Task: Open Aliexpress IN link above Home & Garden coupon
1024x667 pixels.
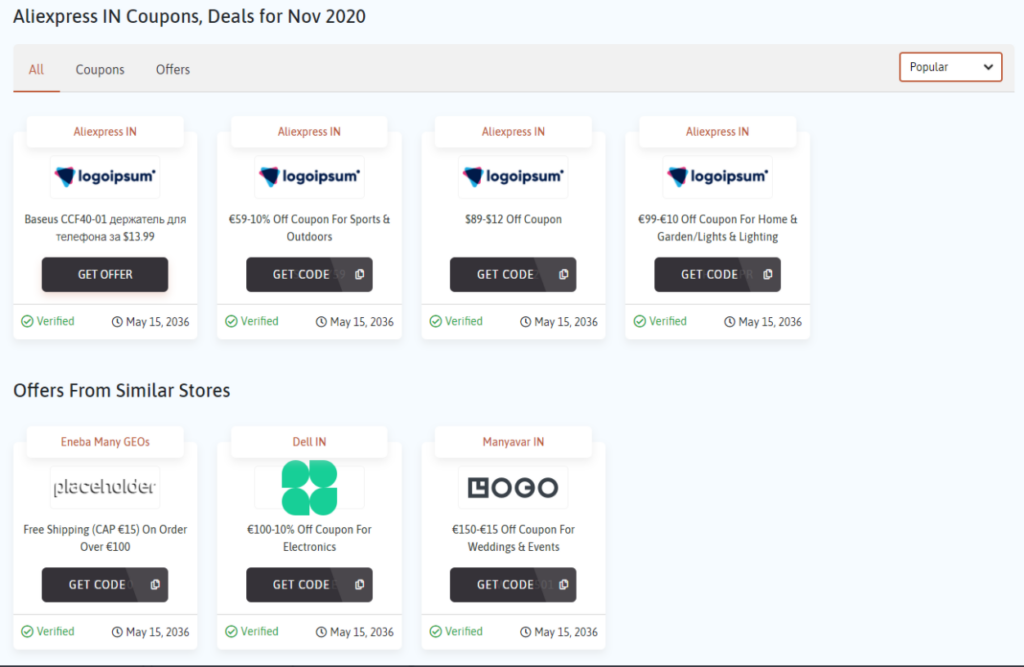Action: point(717,131)
